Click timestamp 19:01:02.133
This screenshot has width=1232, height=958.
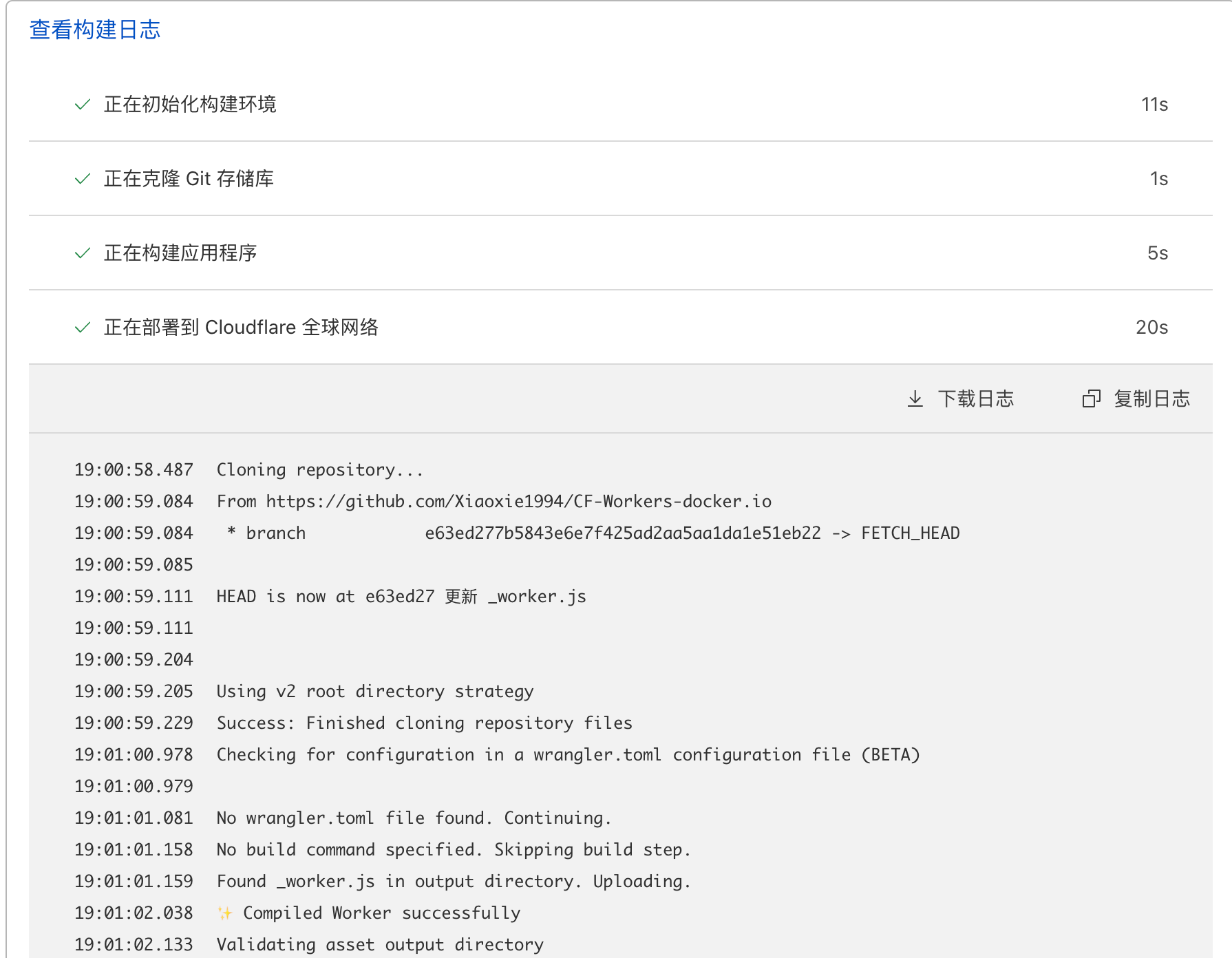(134, 945)
